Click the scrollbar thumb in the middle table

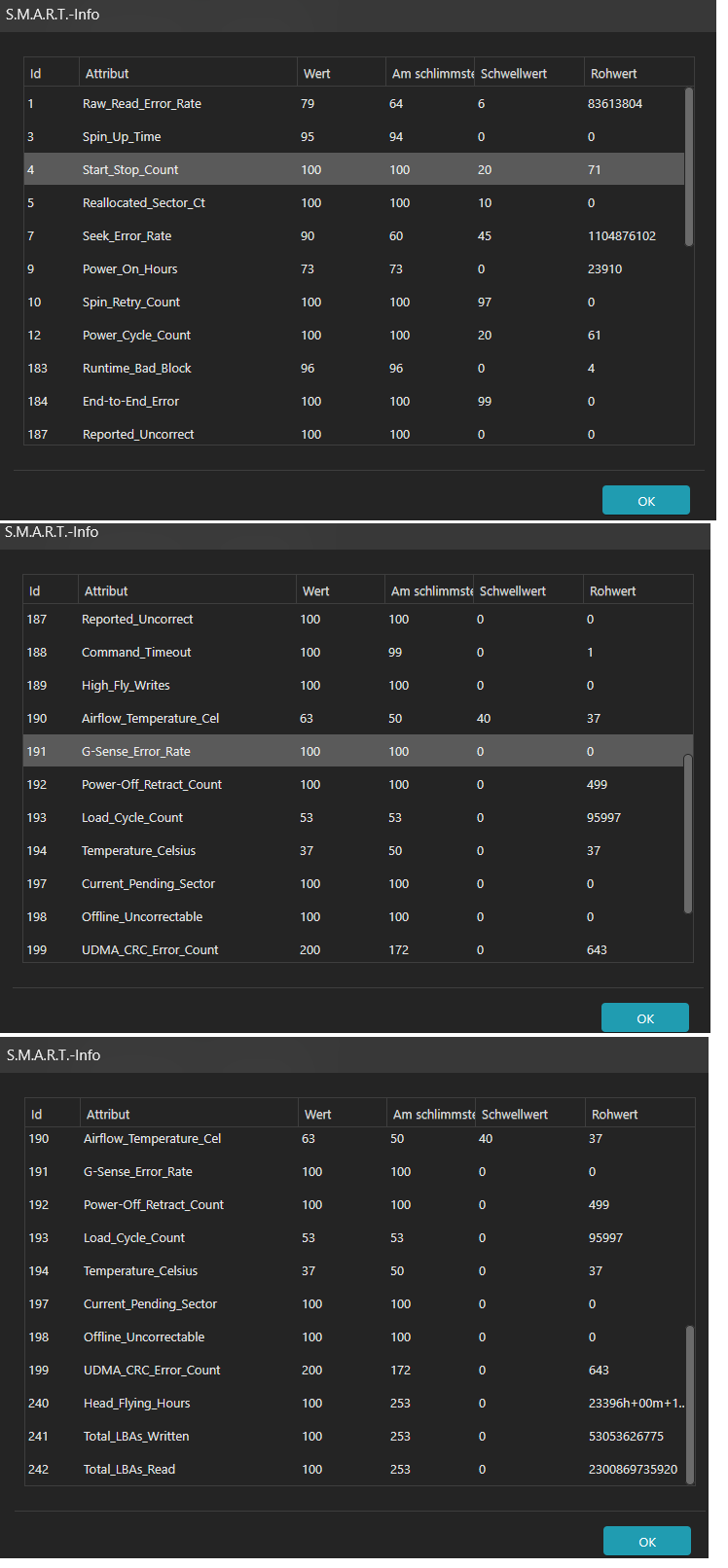(x=688, y=834)
